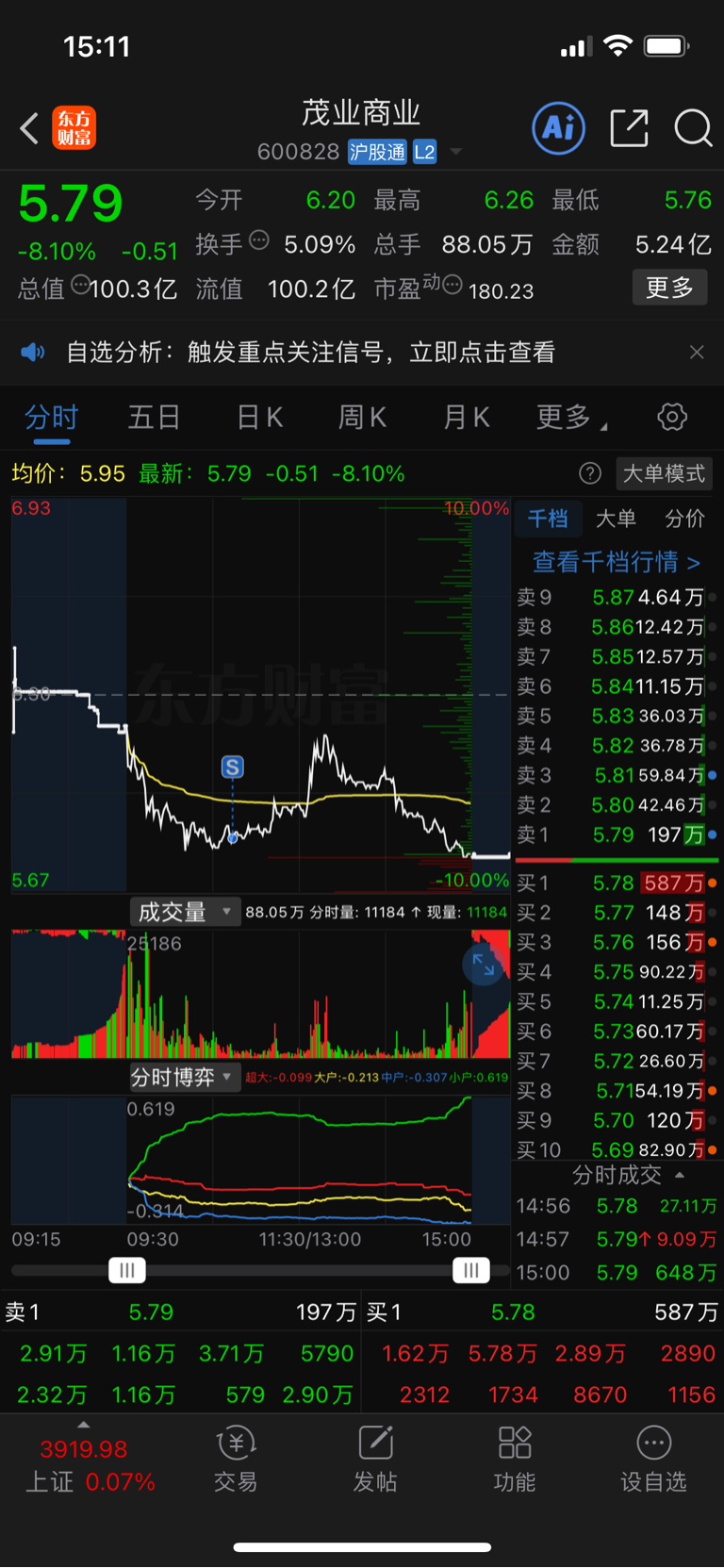The image size is (724, 1568).
Task: Select the 卖5 5.83 order row
Action: [617, 717]
